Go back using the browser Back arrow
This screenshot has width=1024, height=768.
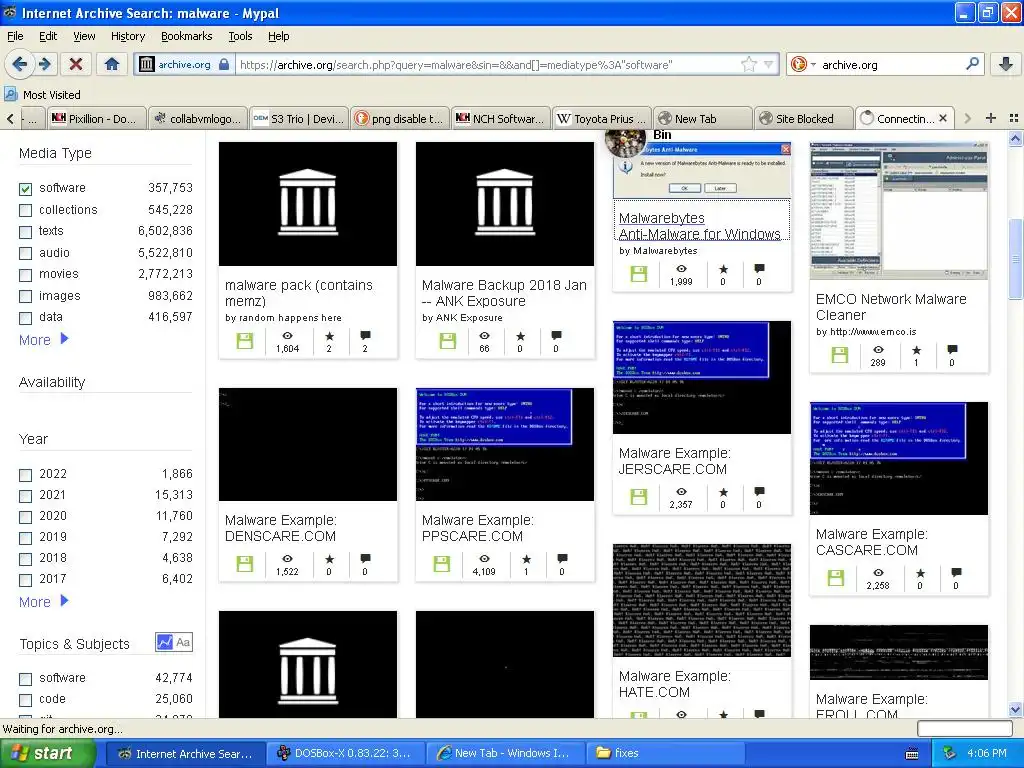tap(20, 64)
